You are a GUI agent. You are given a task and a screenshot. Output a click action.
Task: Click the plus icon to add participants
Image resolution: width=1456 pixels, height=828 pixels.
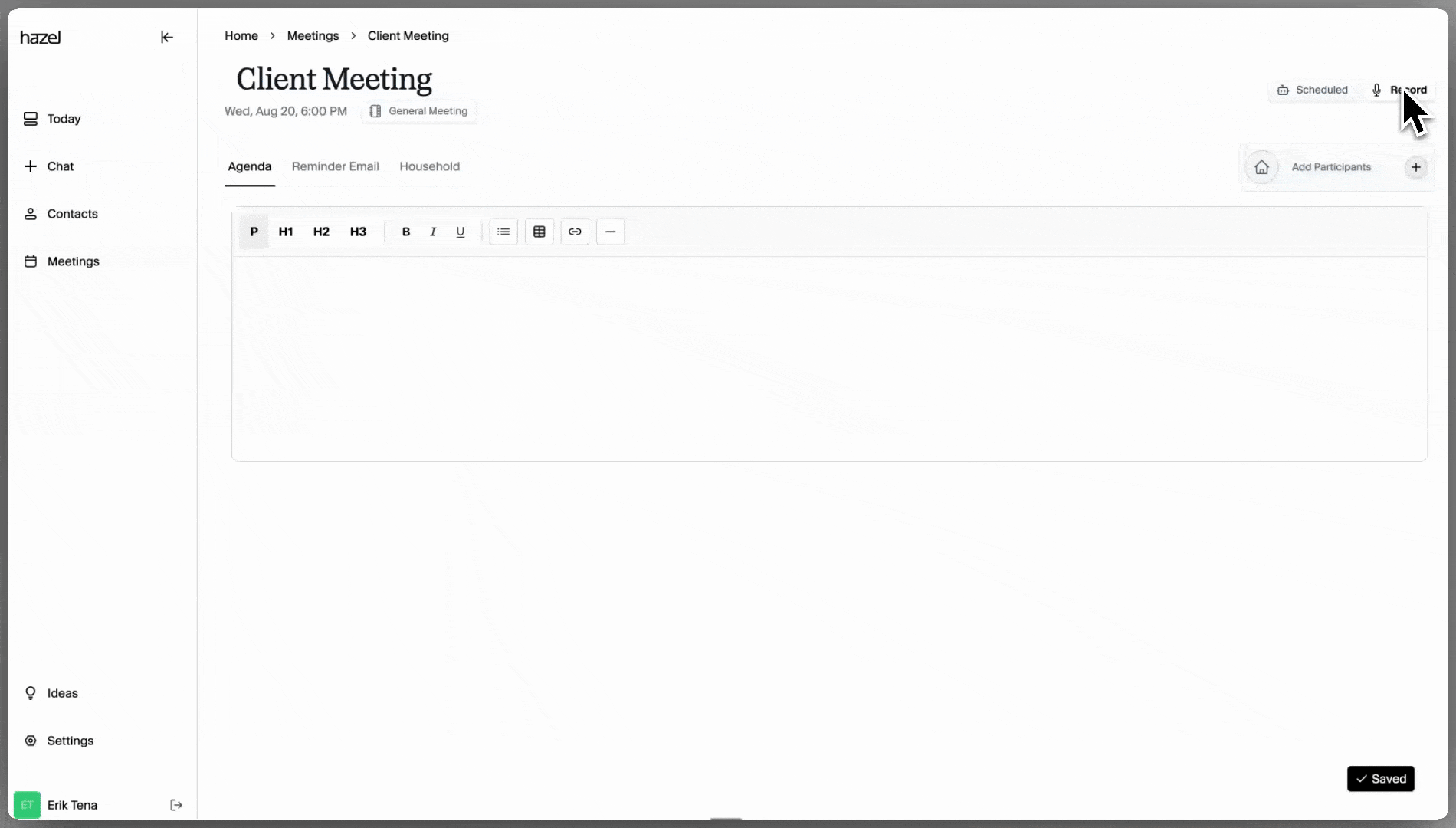[1416, 167]
